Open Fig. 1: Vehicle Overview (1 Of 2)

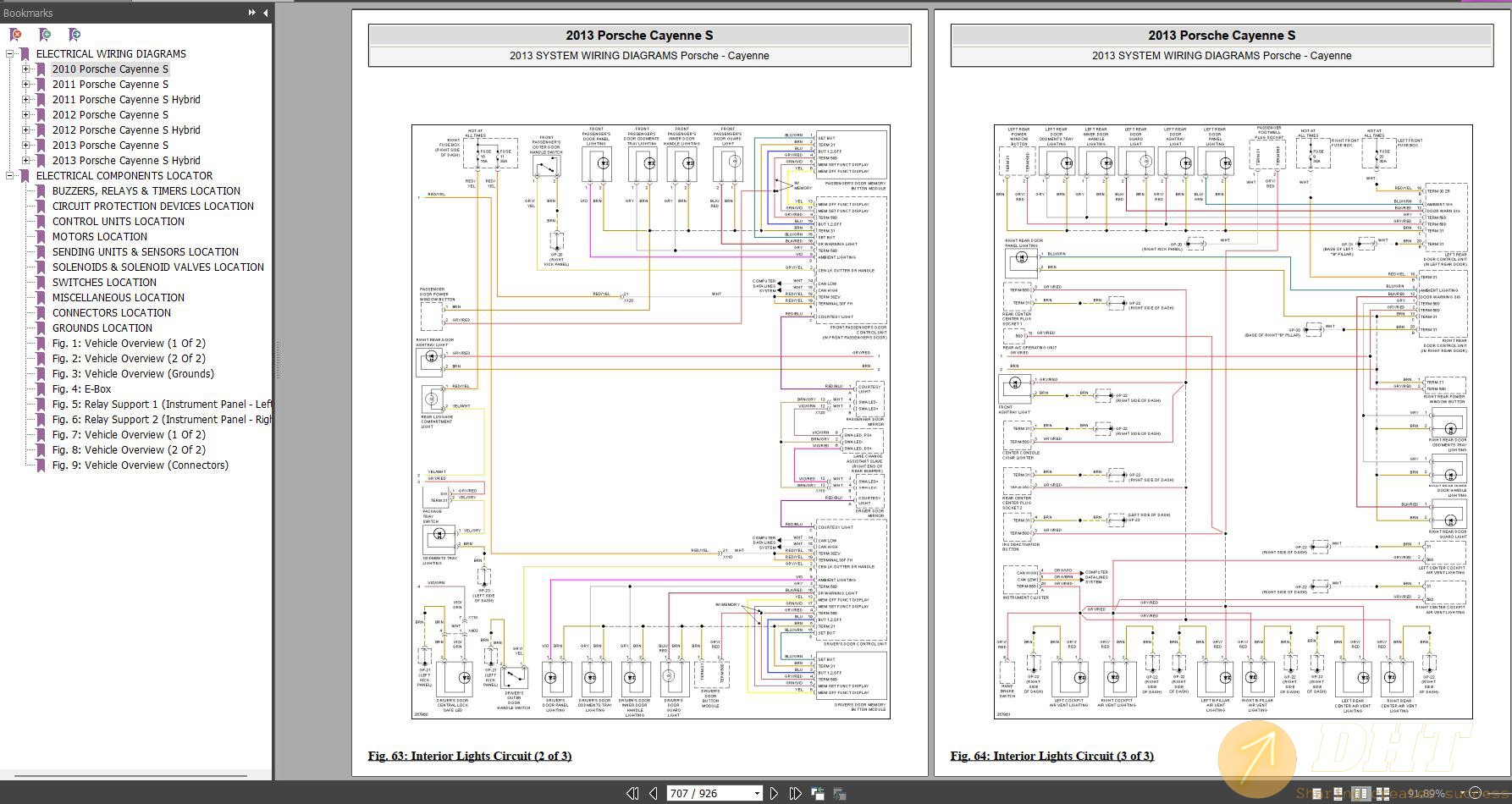[129, 344]
